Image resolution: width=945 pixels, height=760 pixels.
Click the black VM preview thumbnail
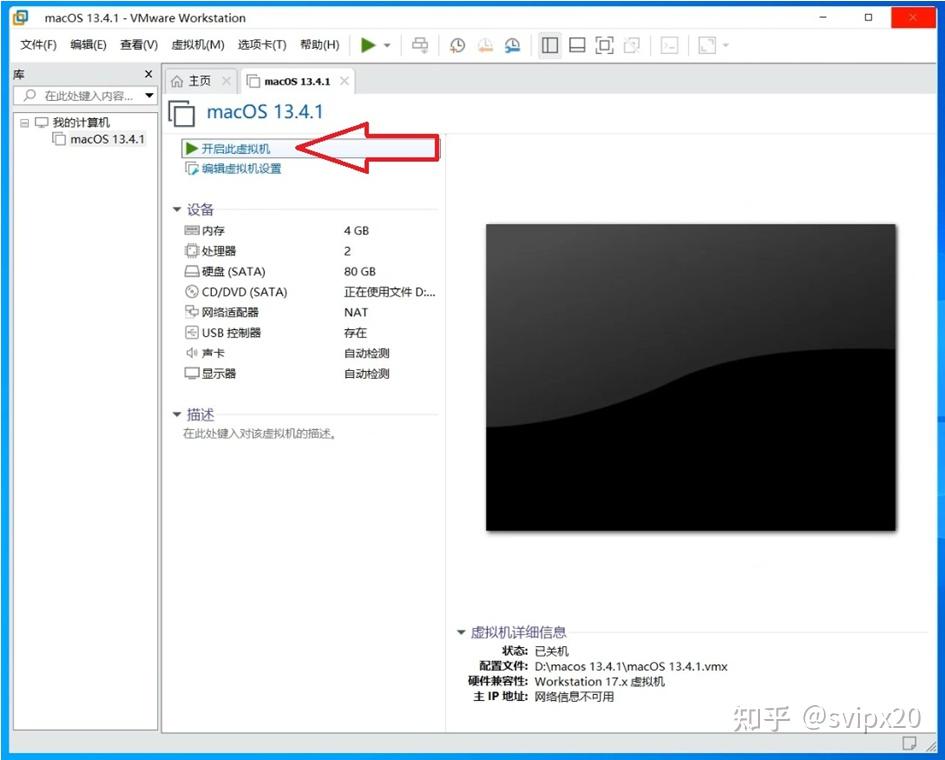click(x=691, y=378)
